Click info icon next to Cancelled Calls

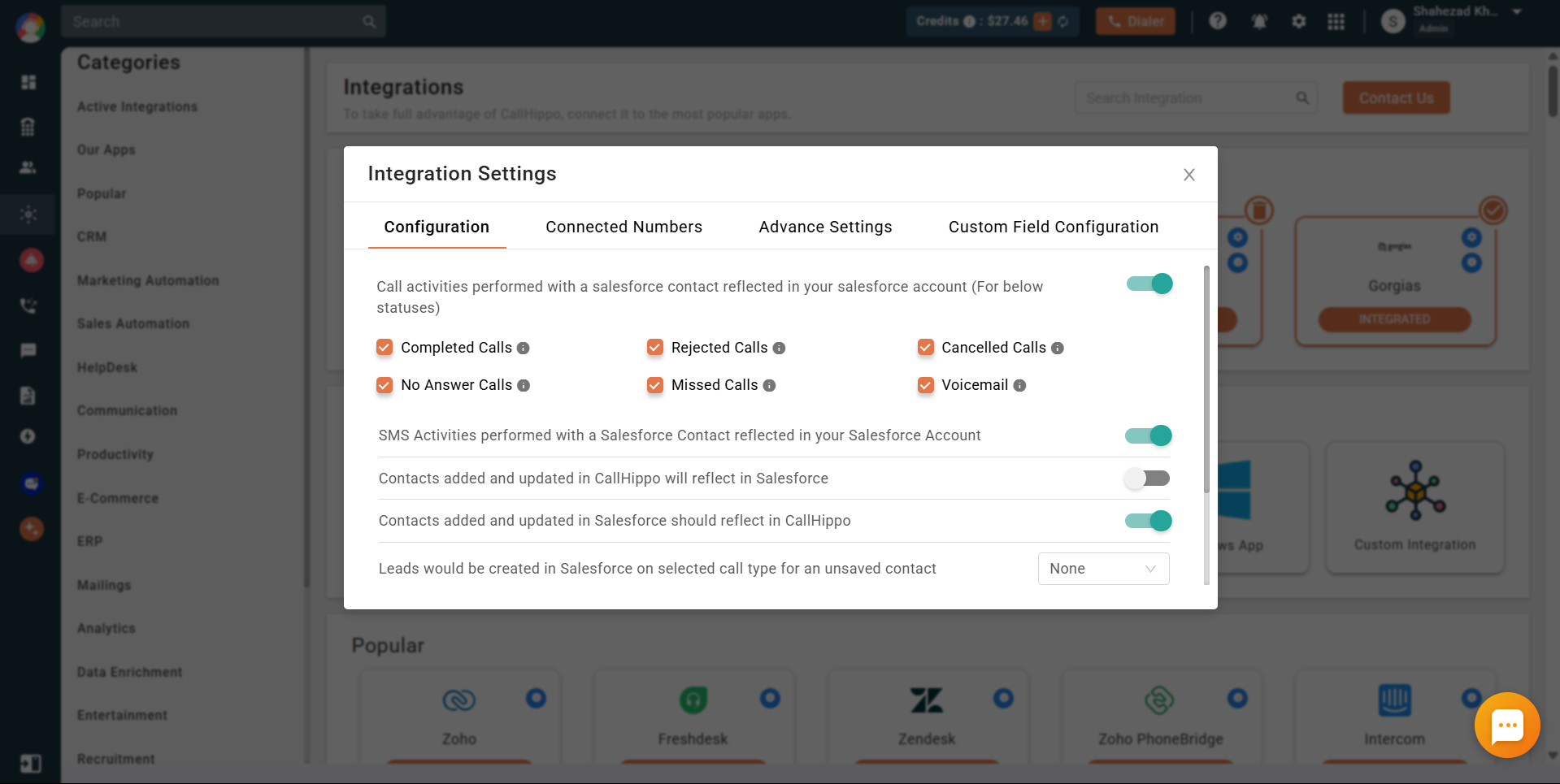(x=1058, y=348)
